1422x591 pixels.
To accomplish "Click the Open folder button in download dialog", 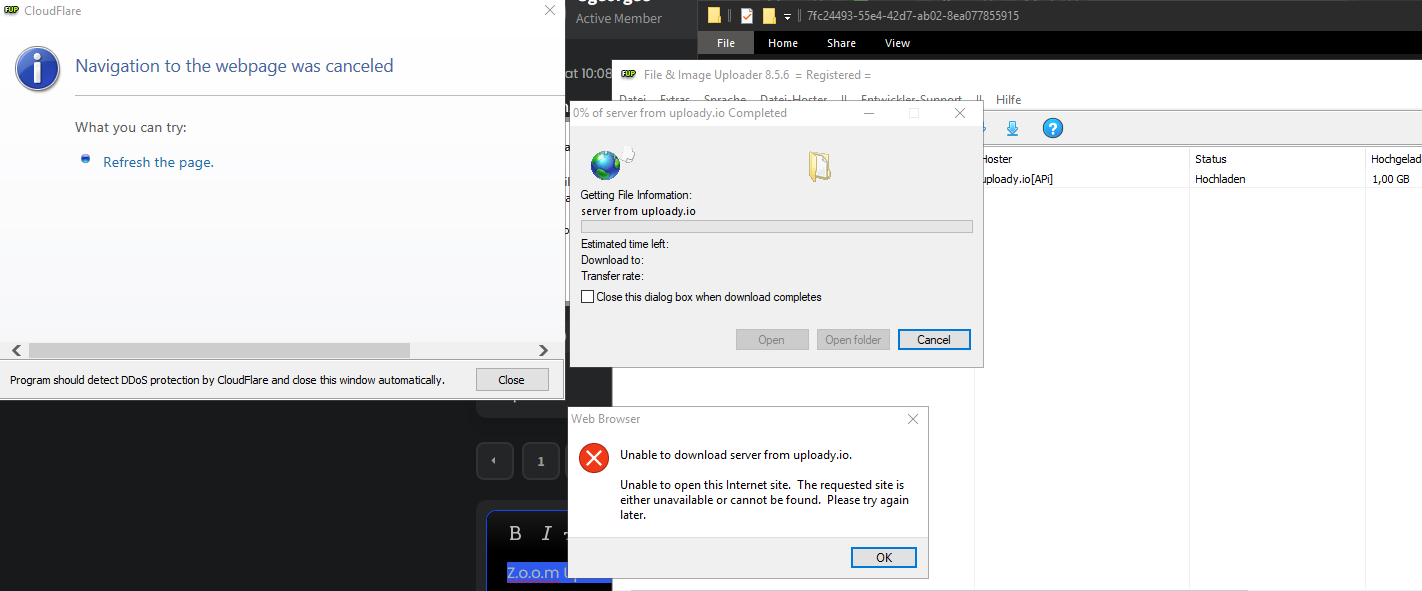I will tap(853, 340).
